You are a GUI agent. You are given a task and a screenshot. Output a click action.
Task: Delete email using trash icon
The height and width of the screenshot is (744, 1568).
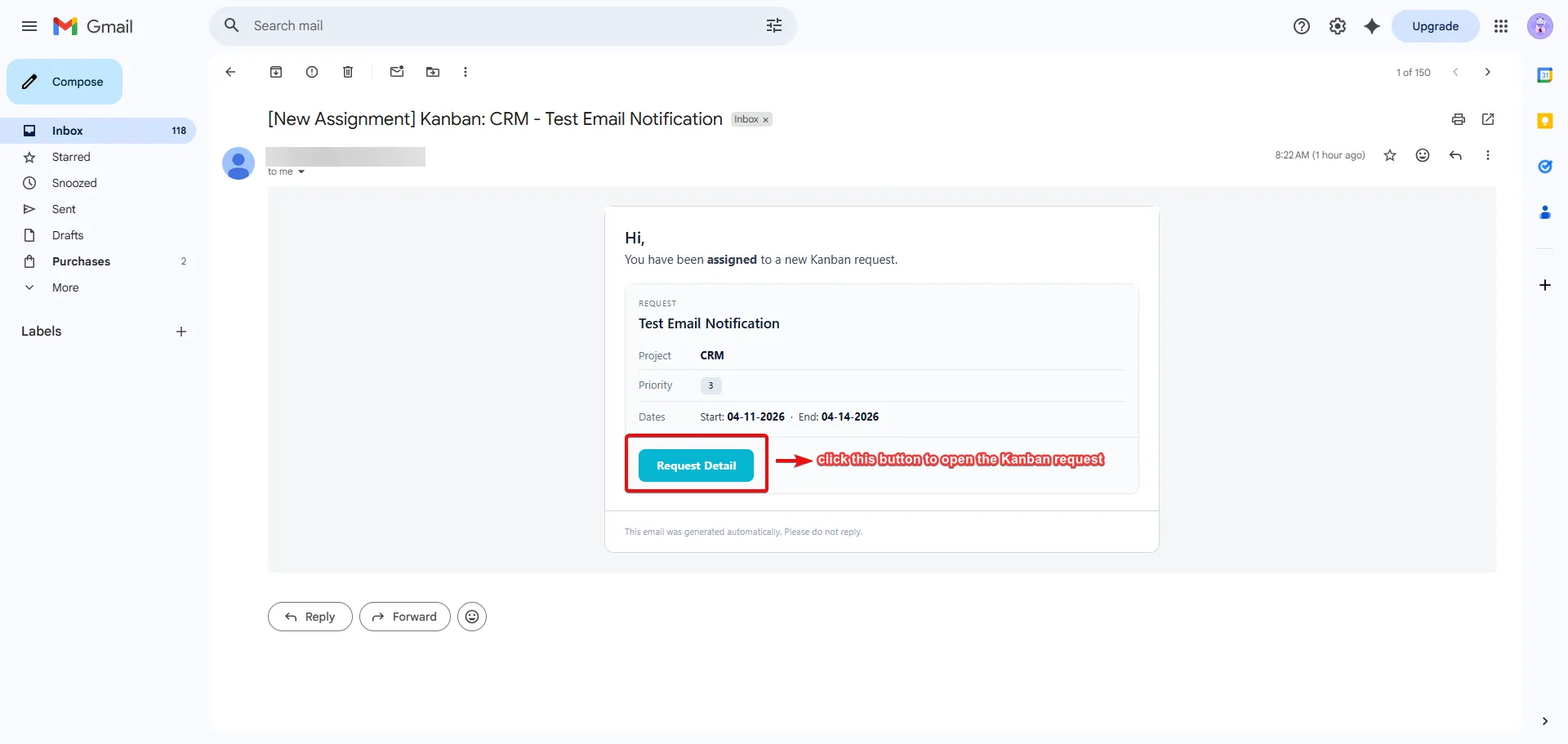tap(348, 72)
